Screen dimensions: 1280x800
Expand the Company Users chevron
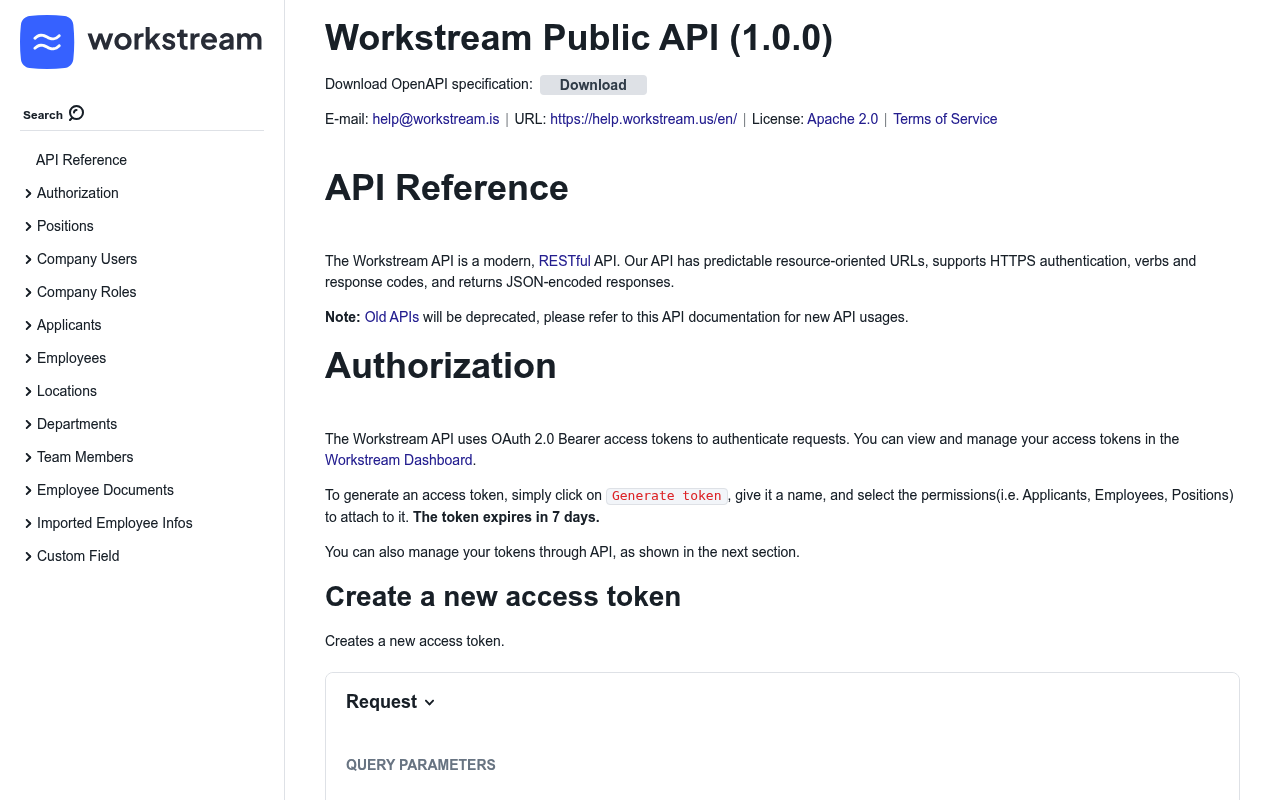pos(28,260)
